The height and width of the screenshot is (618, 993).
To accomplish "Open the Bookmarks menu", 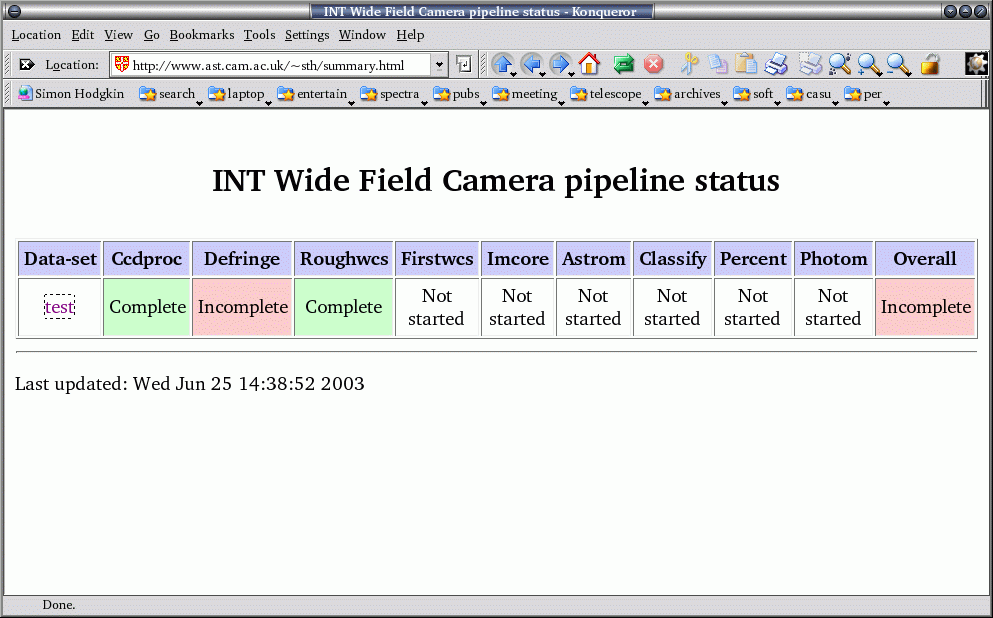I will [x=201, y=35].
